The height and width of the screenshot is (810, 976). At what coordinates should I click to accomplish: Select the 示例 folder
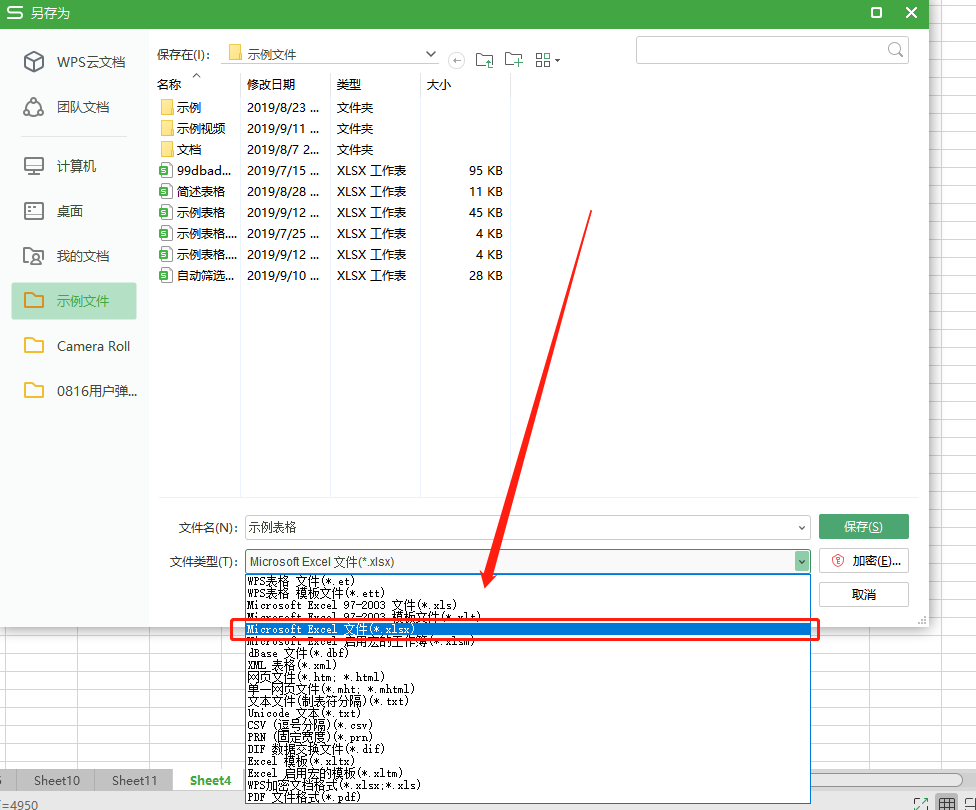click(181, 108)
